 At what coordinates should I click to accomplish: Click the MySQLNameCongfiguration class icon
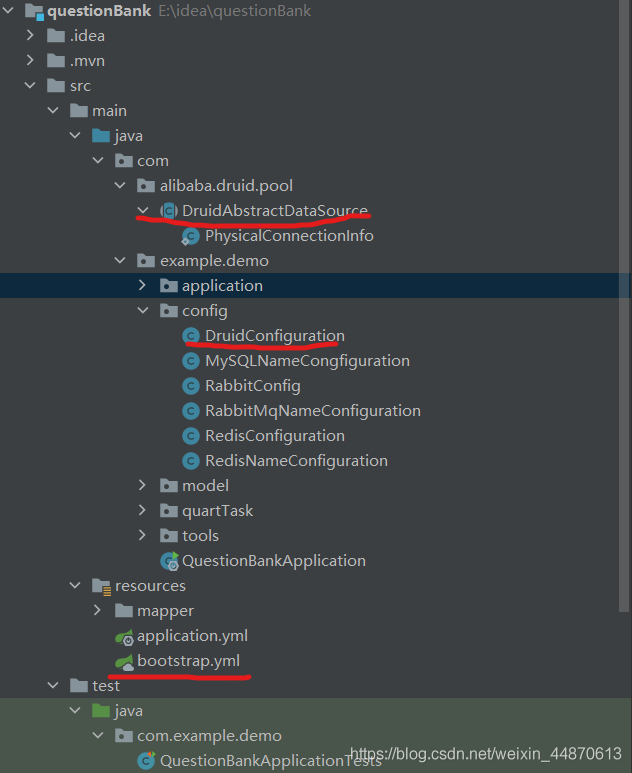point(191,361)
